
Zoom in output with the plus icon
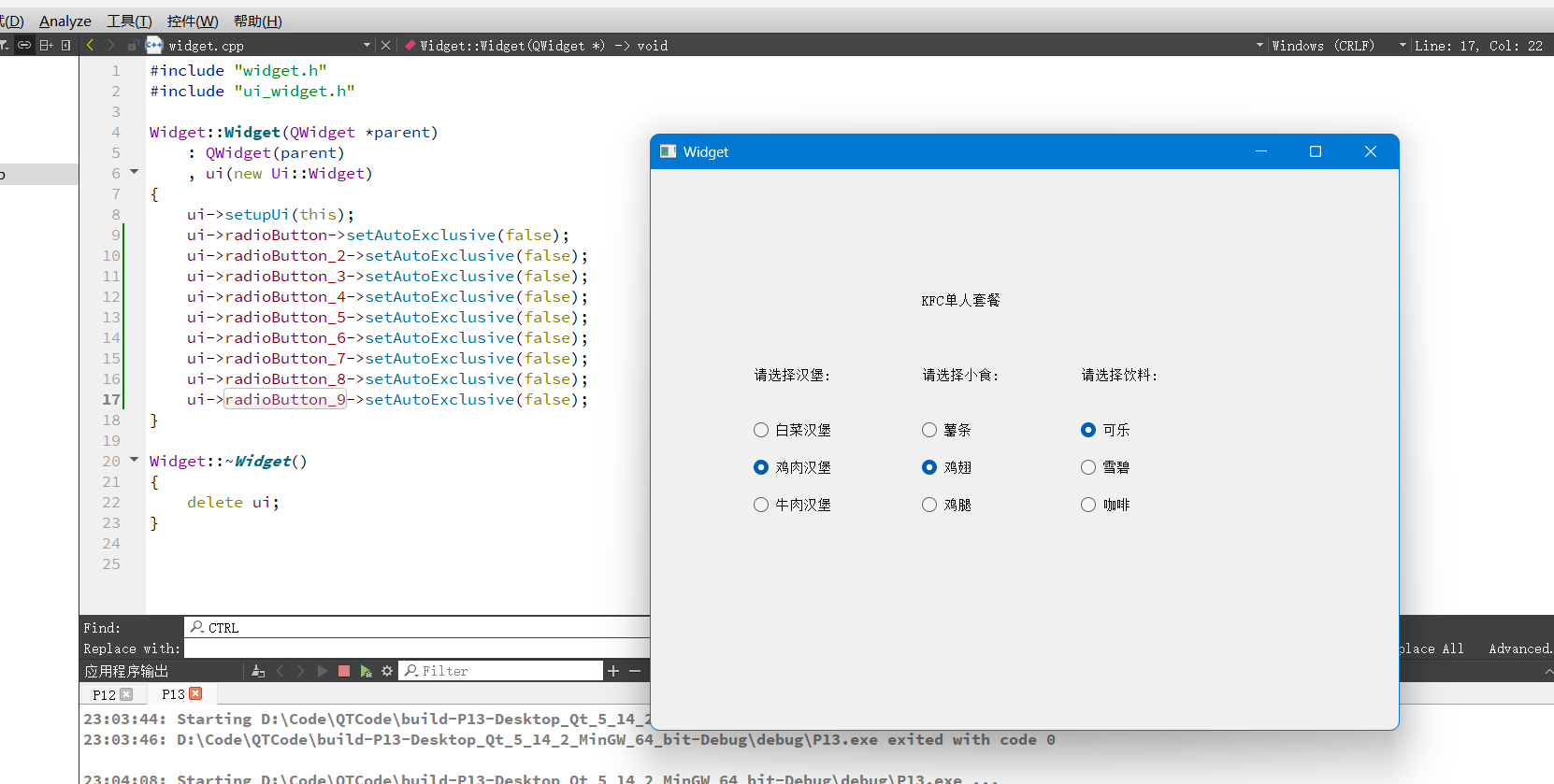pos(613,671)
